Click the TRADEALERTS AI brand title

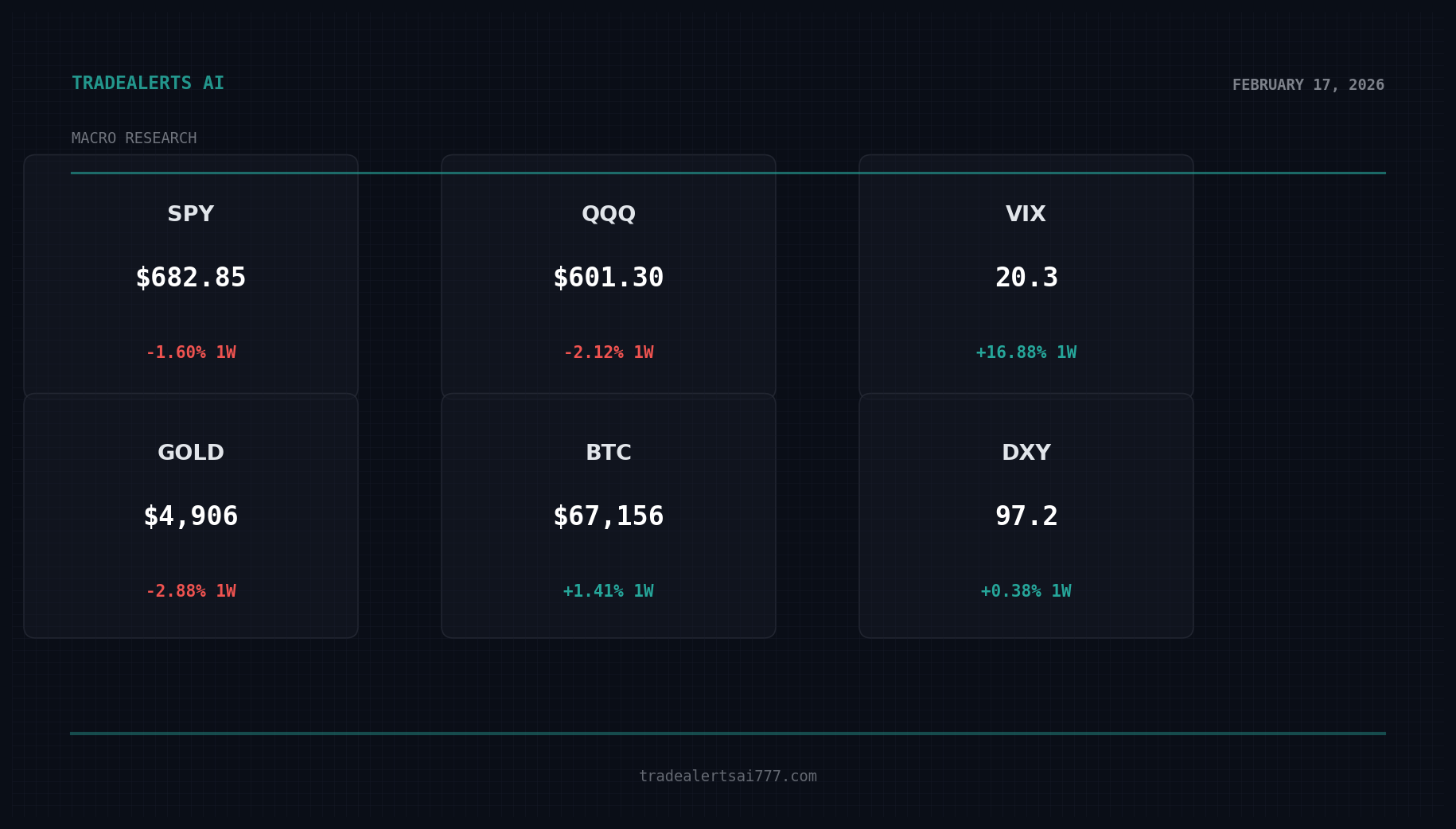[x=148, y=84]
